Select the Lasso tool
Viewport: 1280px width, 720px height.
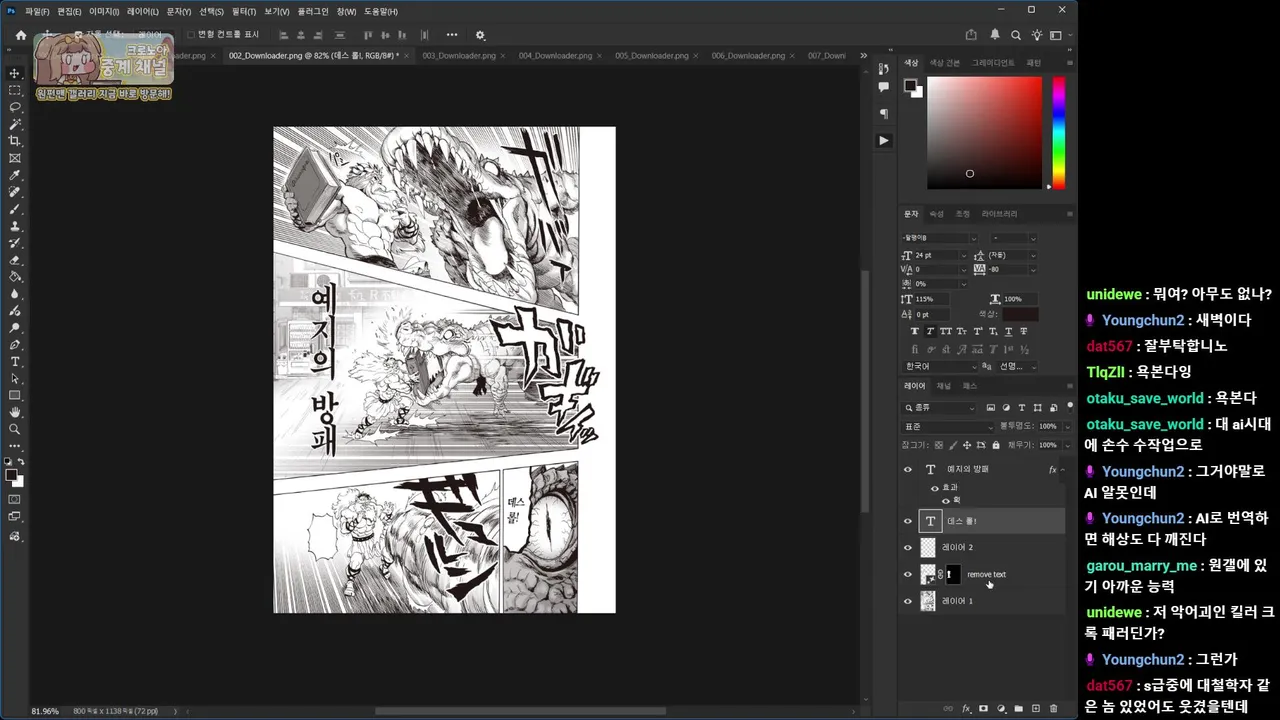tap(15, 107)
